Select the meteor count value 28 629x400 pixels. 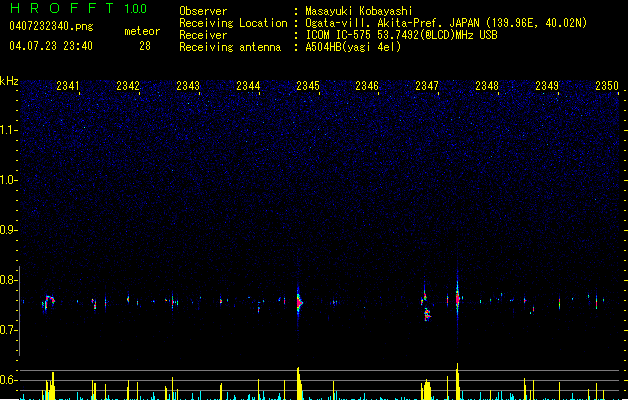pos(145,46)
